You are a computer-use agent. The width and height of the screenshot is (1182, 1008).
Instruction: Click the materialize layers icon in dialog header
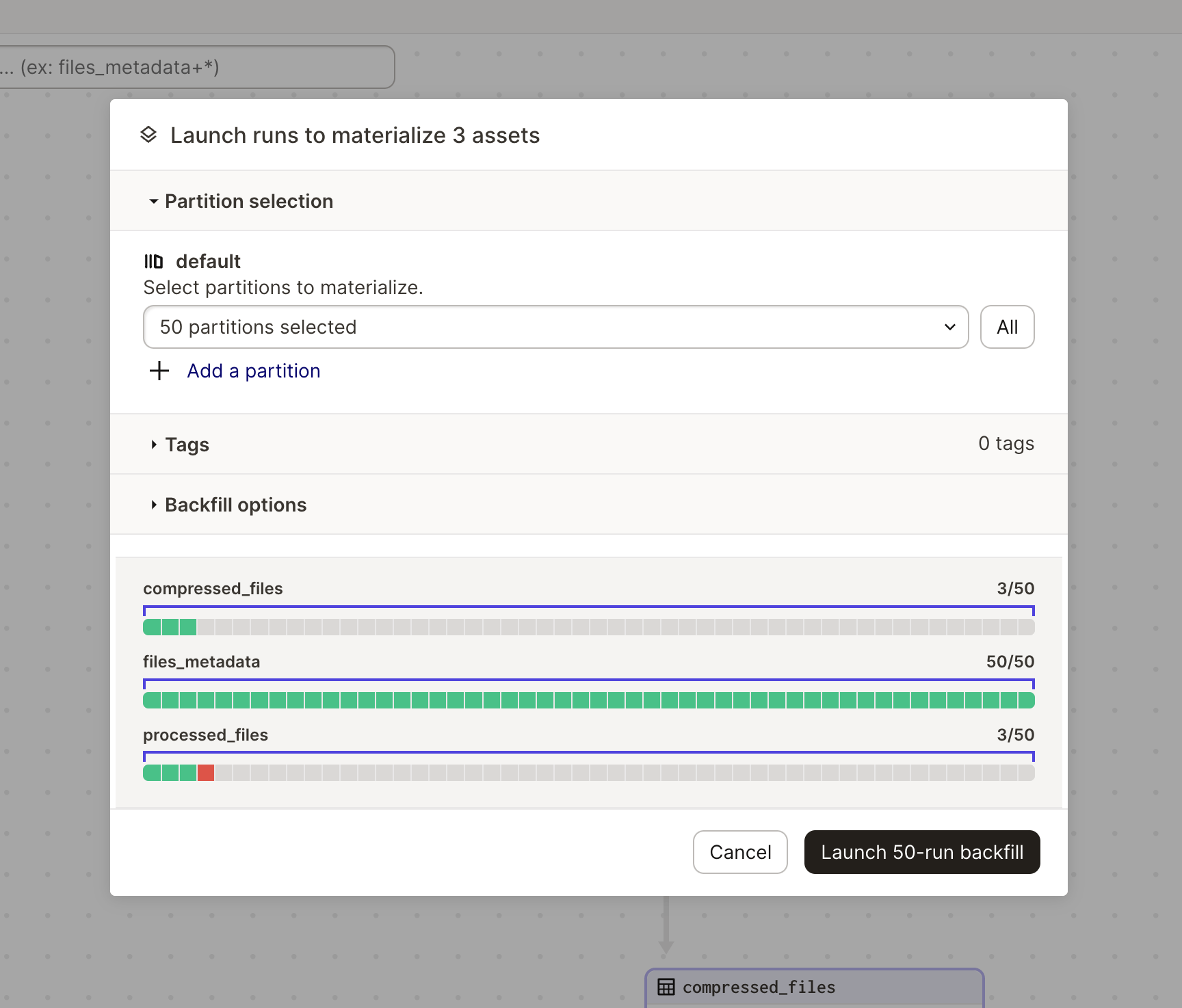pos(148,135)
